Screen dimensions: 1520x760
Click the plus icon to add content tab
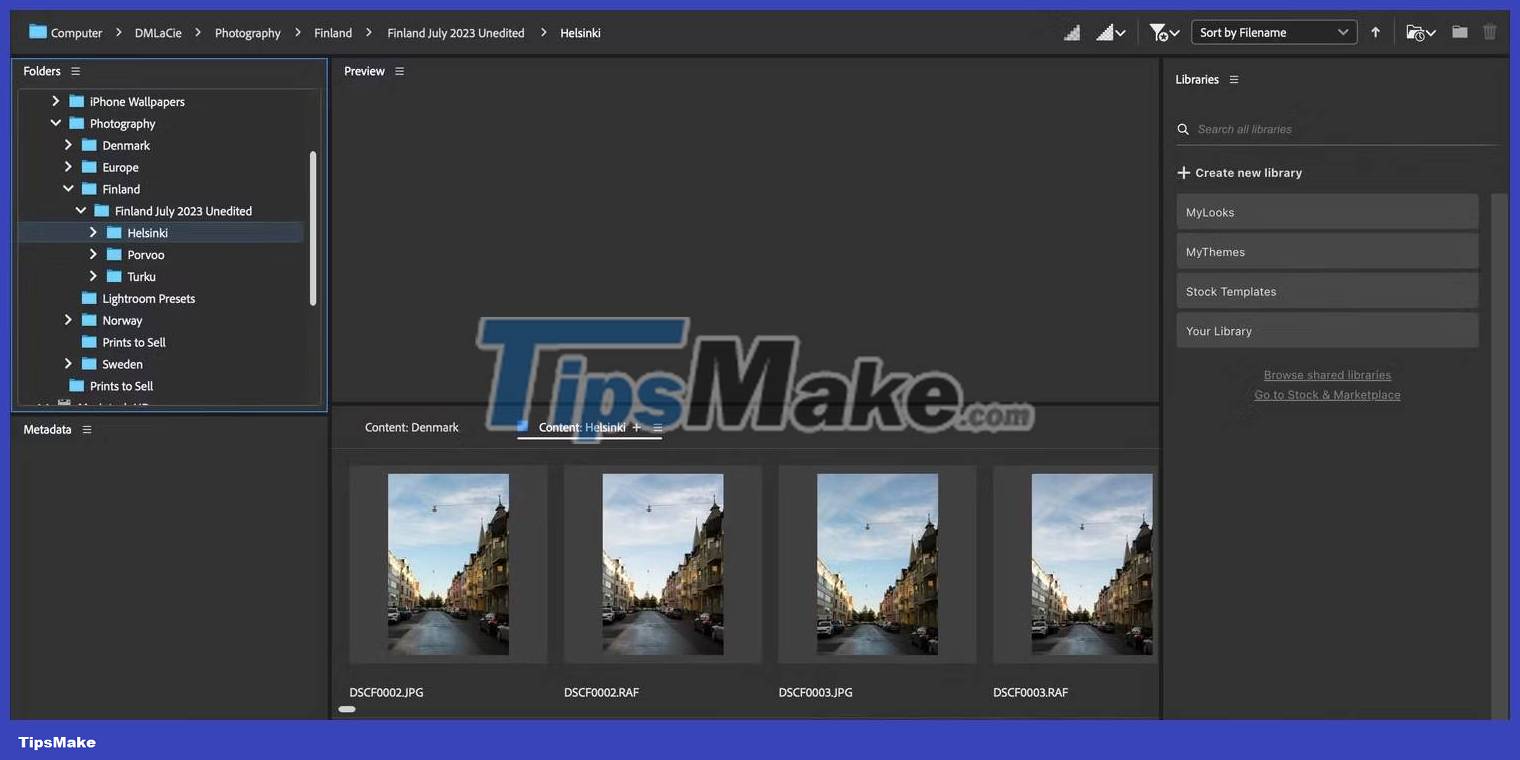pos(637,427)
